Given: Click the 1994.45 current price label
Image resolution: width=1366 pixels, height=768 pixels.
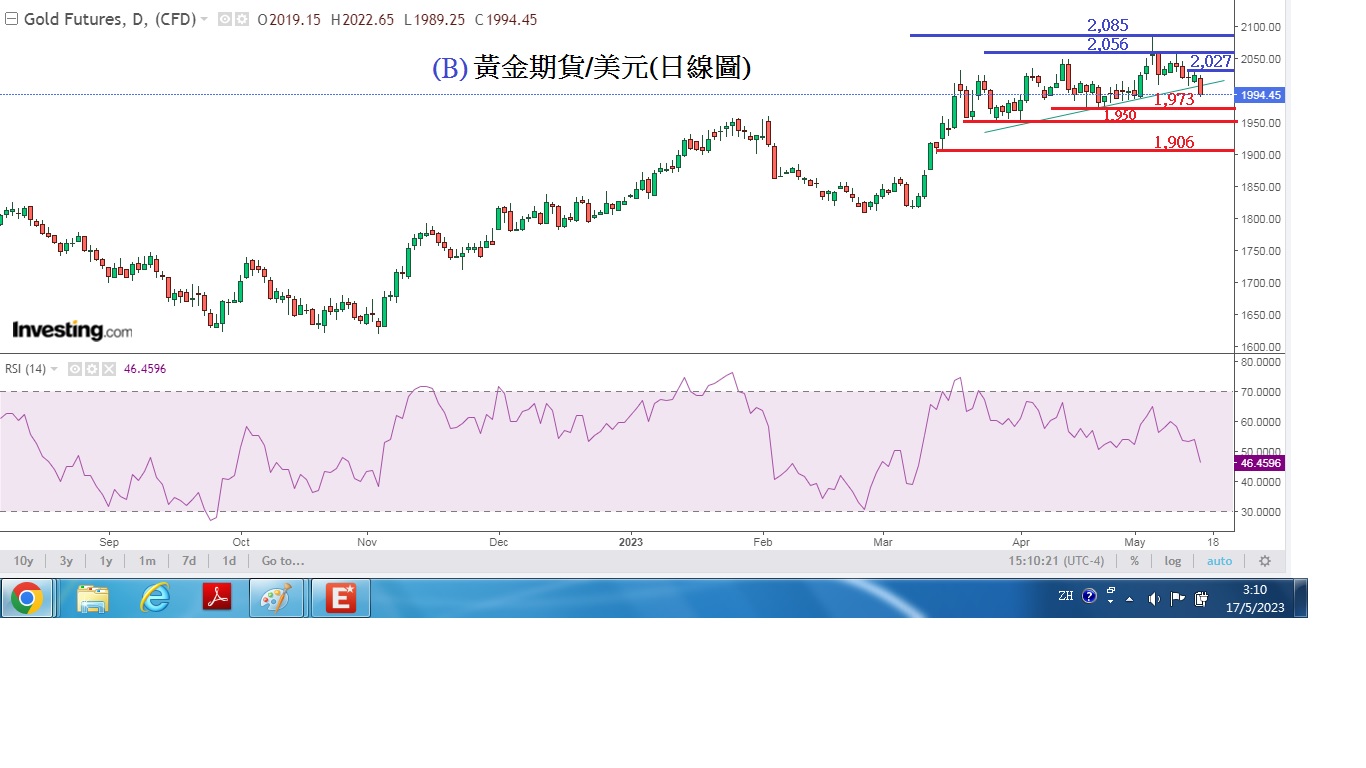Looking at the screenshot, I should tap(1259, 95).
